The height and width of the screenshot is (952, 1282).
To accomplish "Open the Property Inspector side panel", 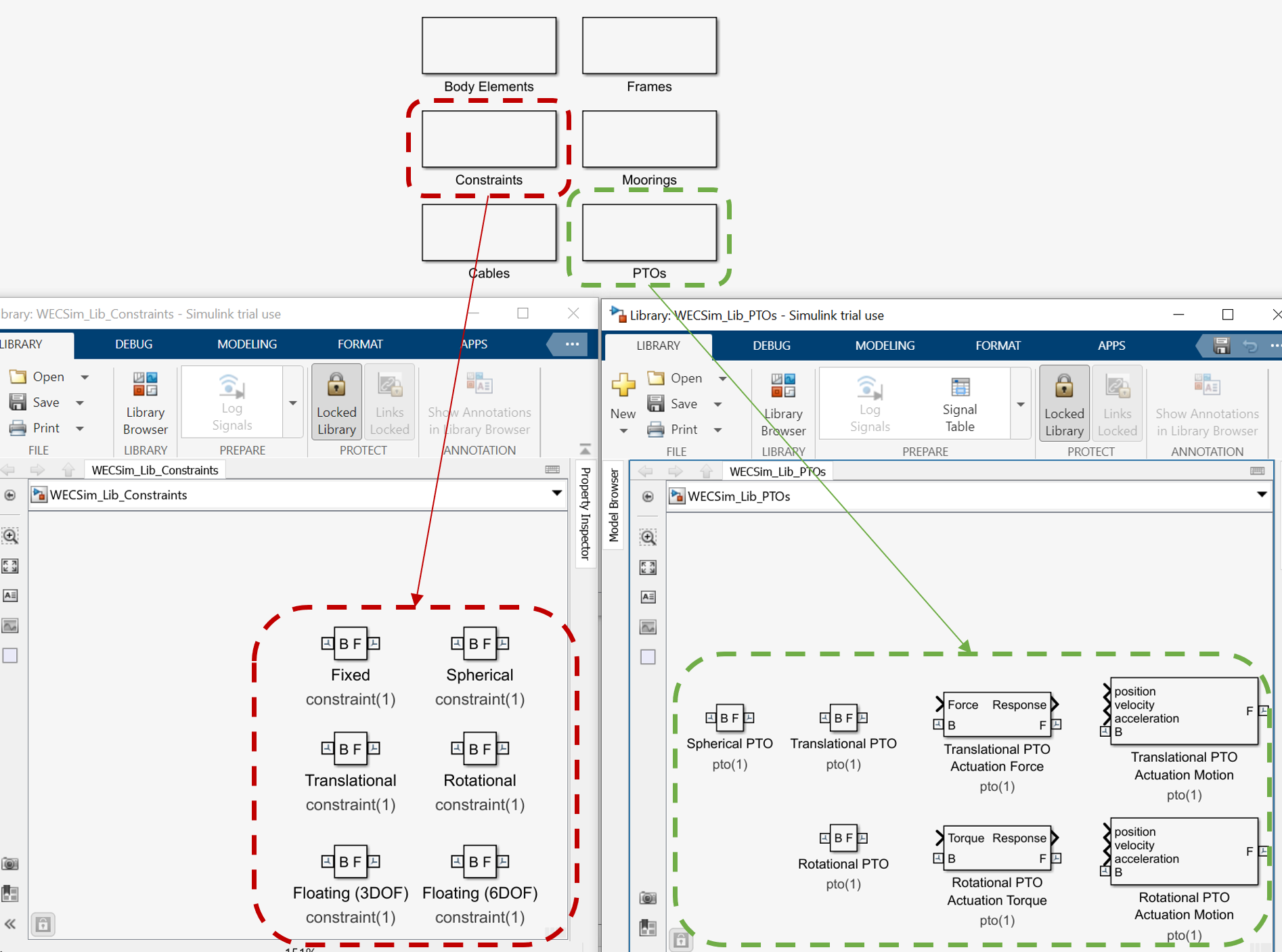I will pyautogui.click(x=586, y=514).
